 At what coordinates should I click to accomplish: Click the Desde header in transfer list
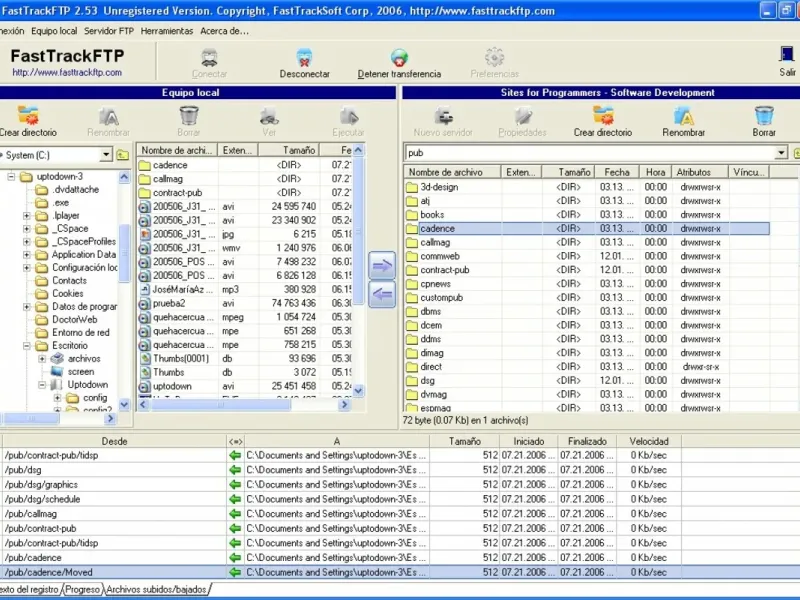114,441
